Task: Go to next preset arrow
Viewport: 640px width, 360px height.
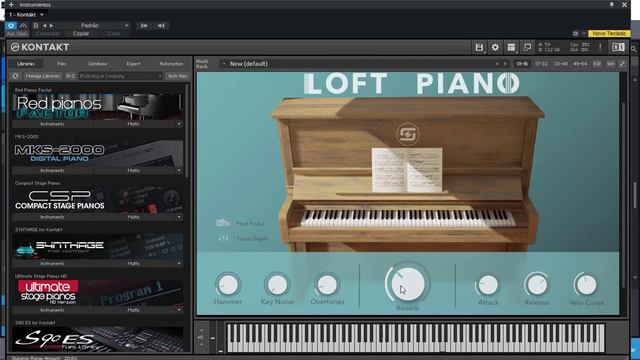Action: click(51, 25)
